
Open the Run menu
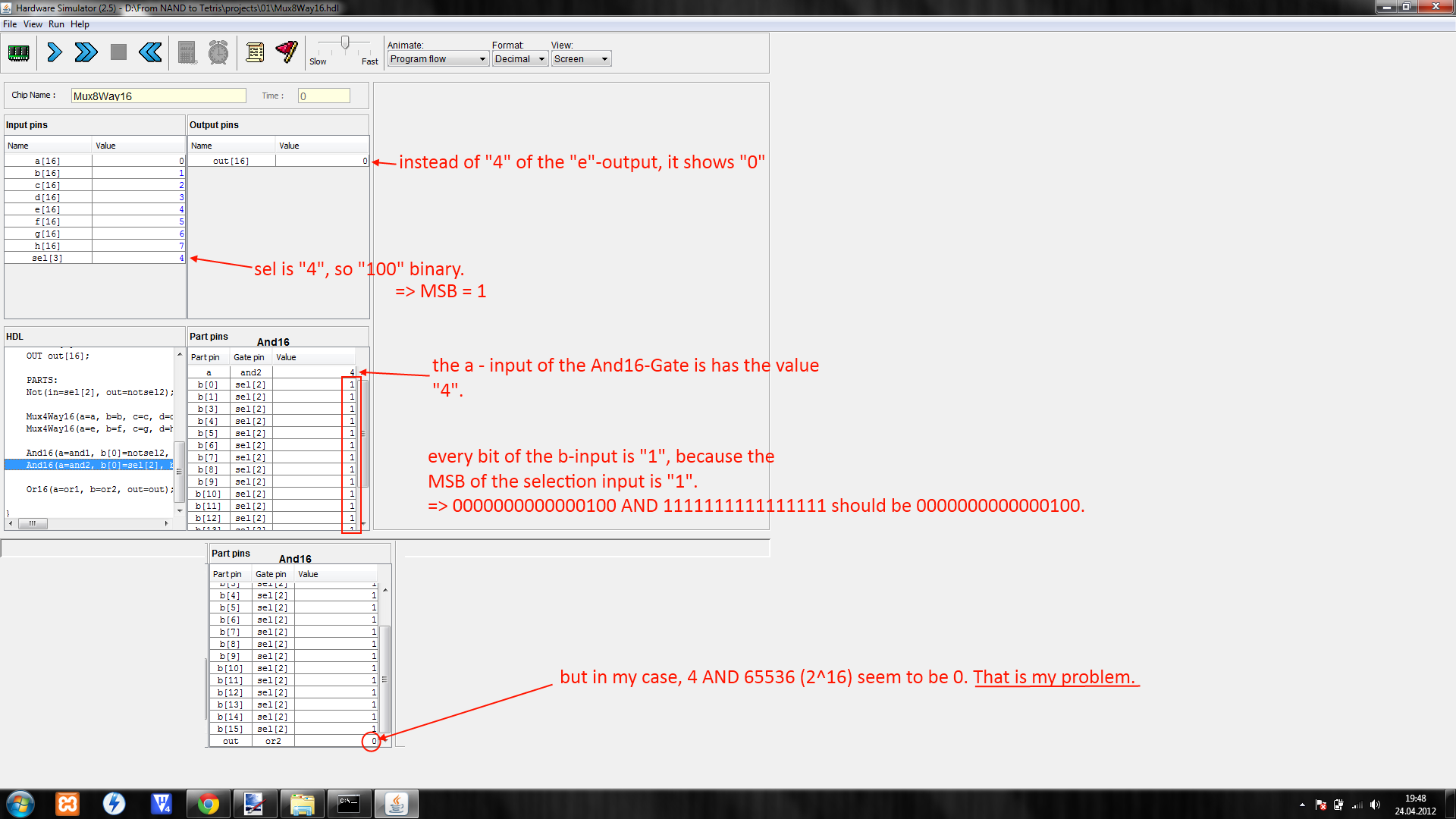(56, 24)
